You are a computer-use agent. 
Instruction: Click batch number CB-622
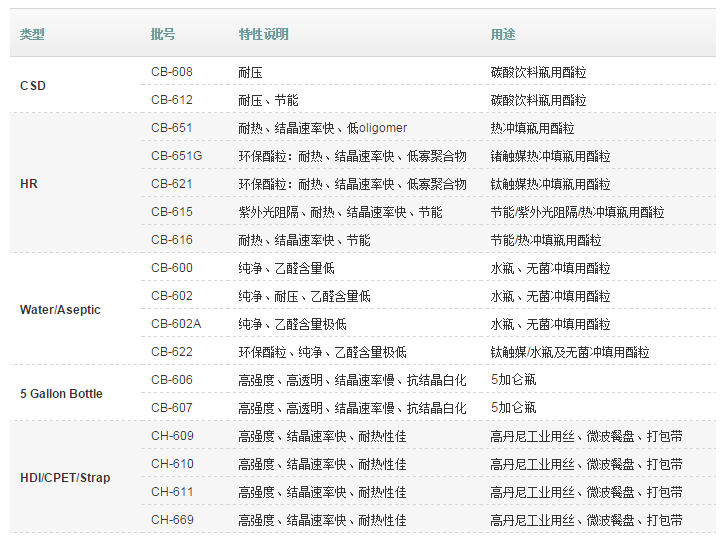[172, 352]
